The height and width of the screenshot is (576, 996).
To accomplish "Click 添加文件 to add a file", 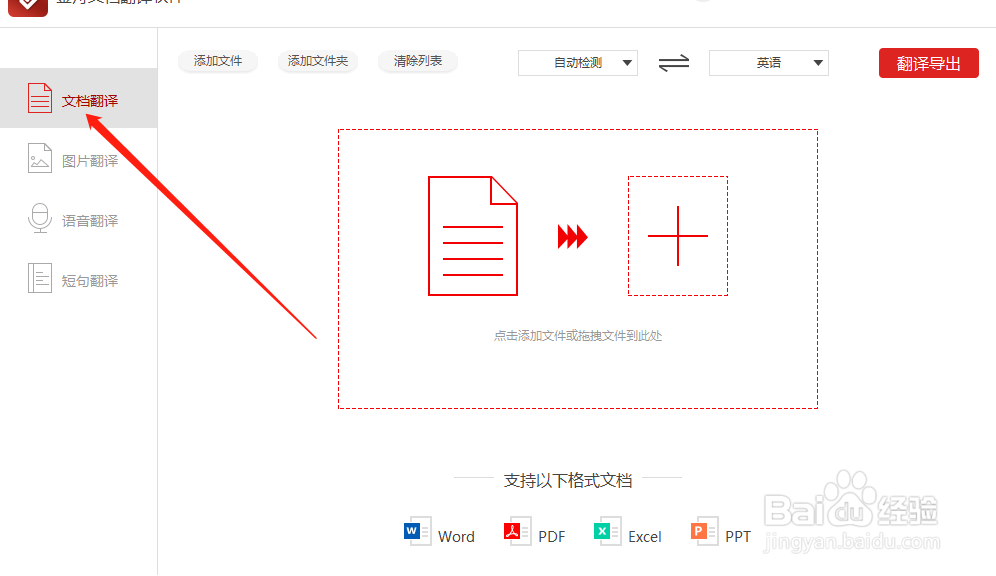I will (x=217, y=61).
